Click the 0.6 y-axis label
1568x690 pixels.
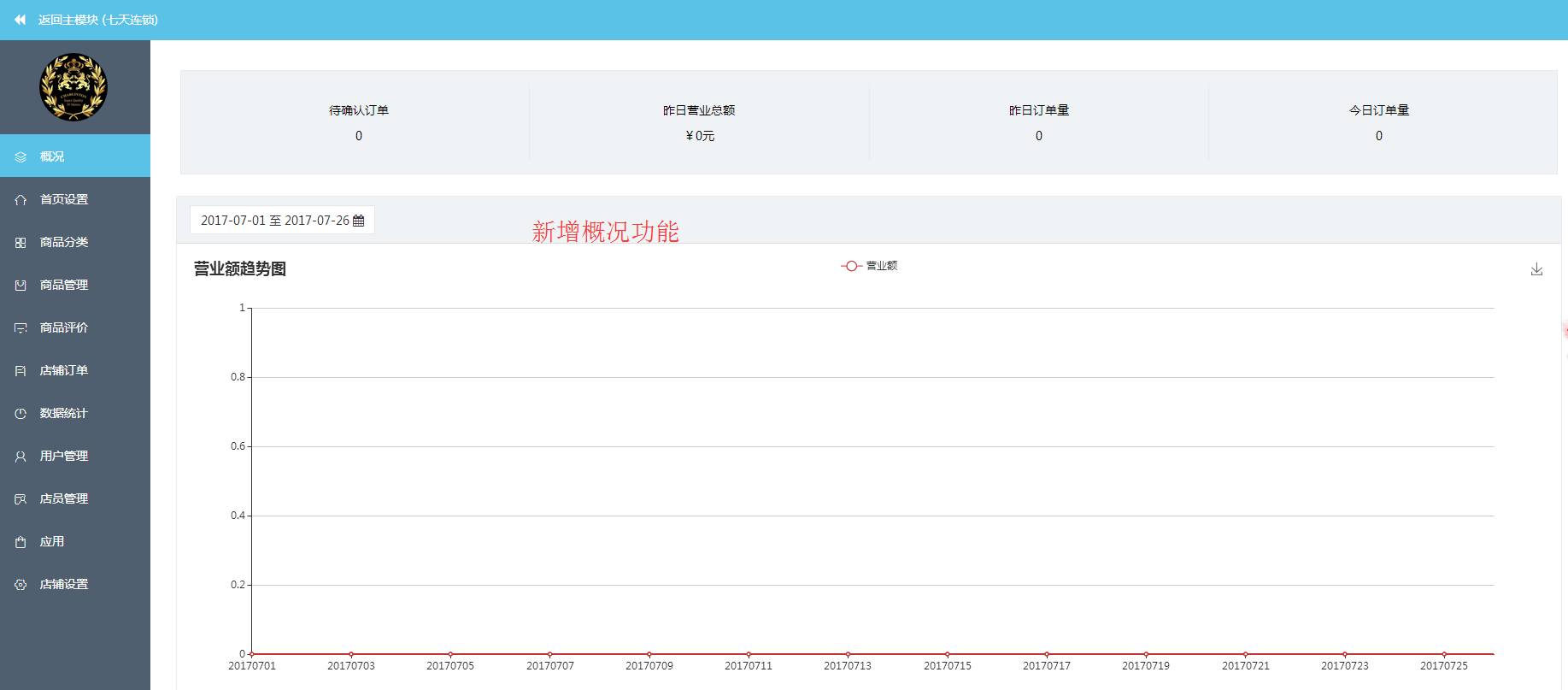238,446
